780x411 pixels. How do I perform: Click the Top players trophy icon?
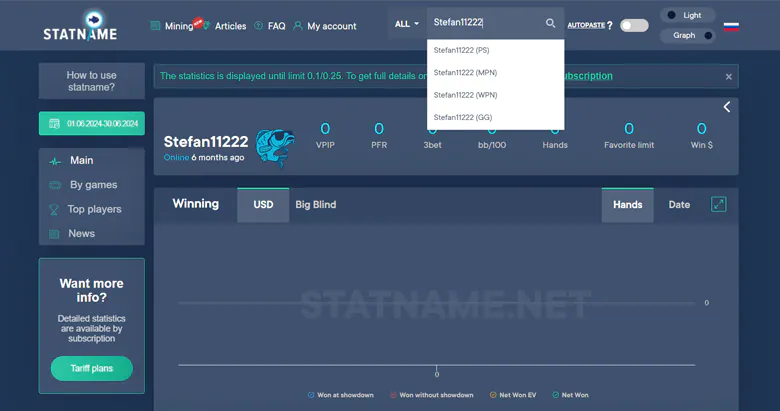[x=54, y=209]
